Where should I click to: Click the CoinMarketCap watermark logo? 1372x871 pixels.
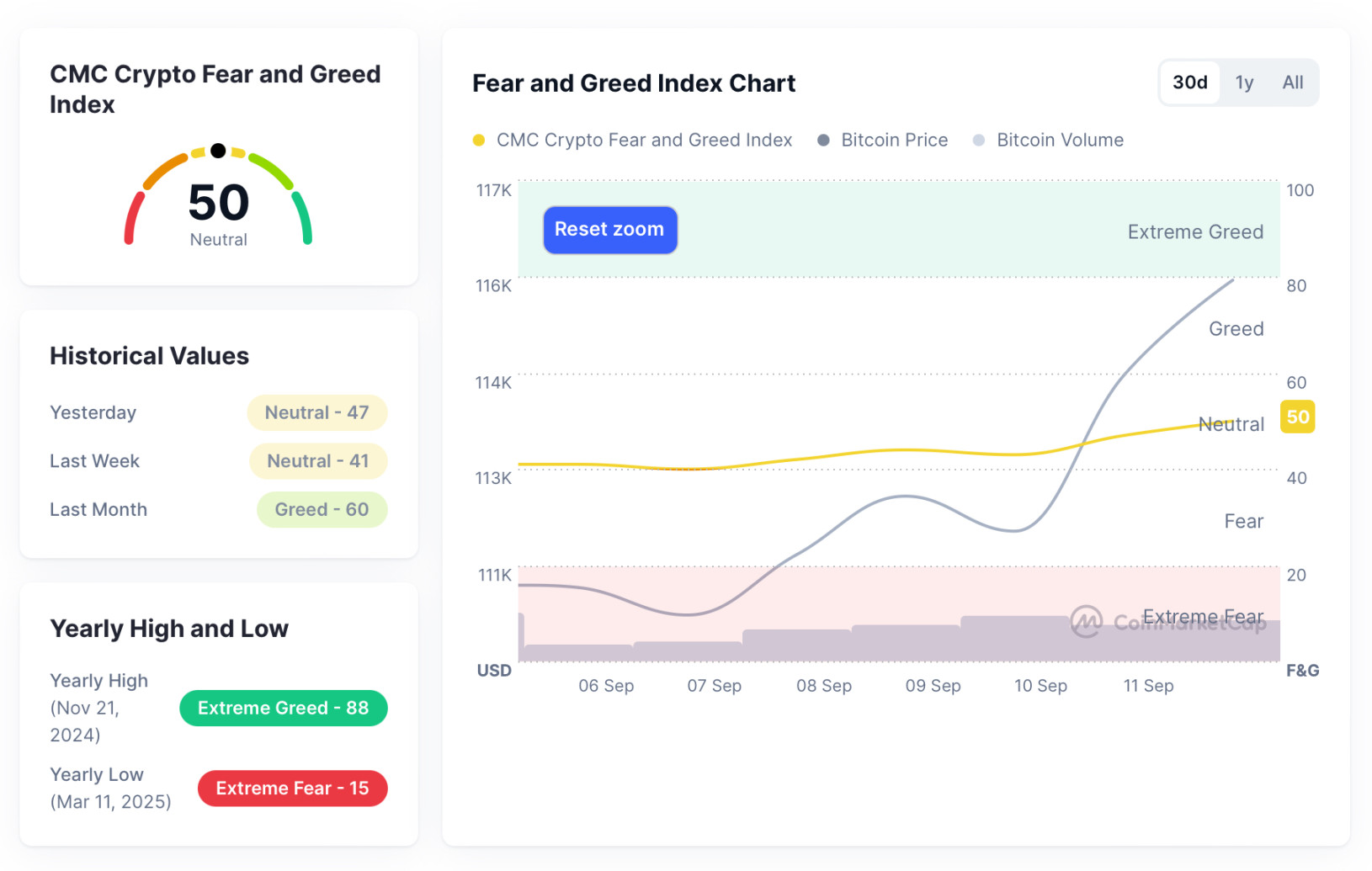click(x=1086, y=622)
